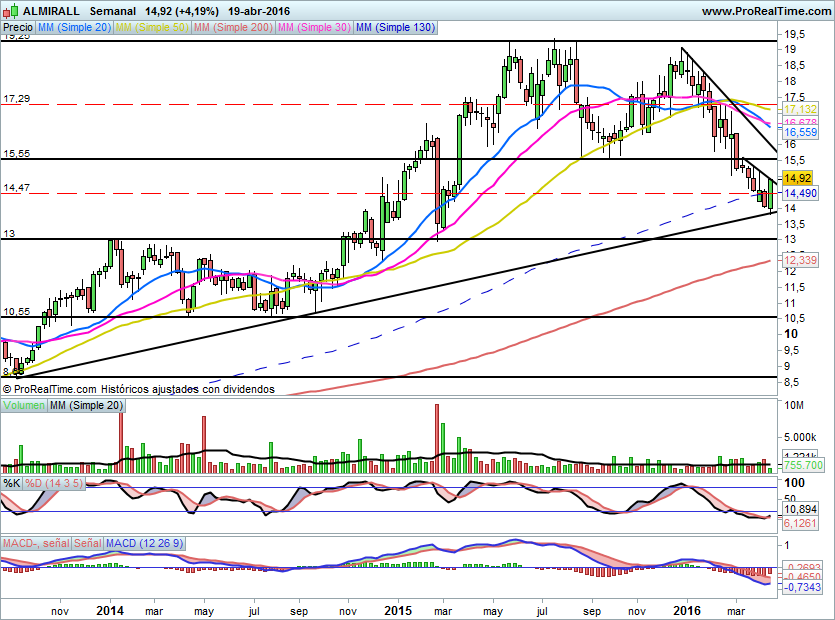Click the date 19-abr-2016

click(259, 11)
